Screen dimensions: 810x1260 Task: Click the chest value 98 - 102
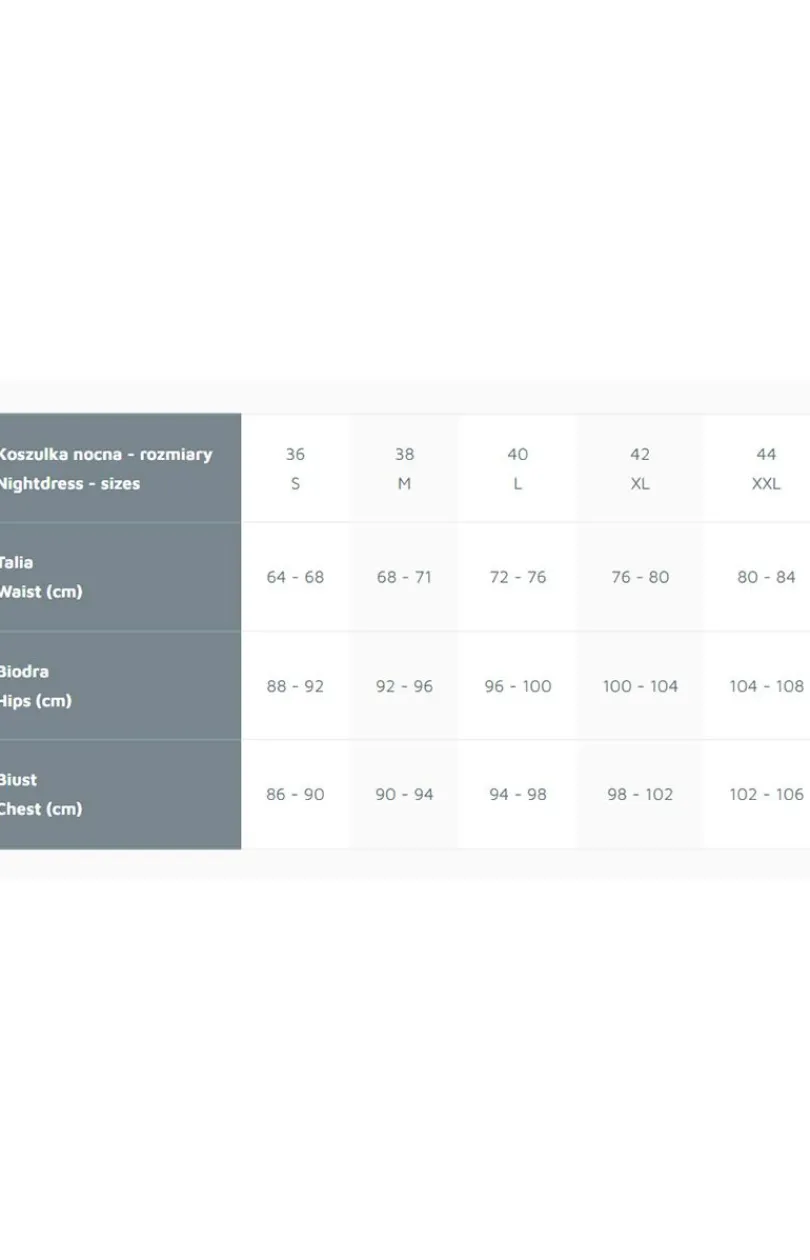click(640, 794)
